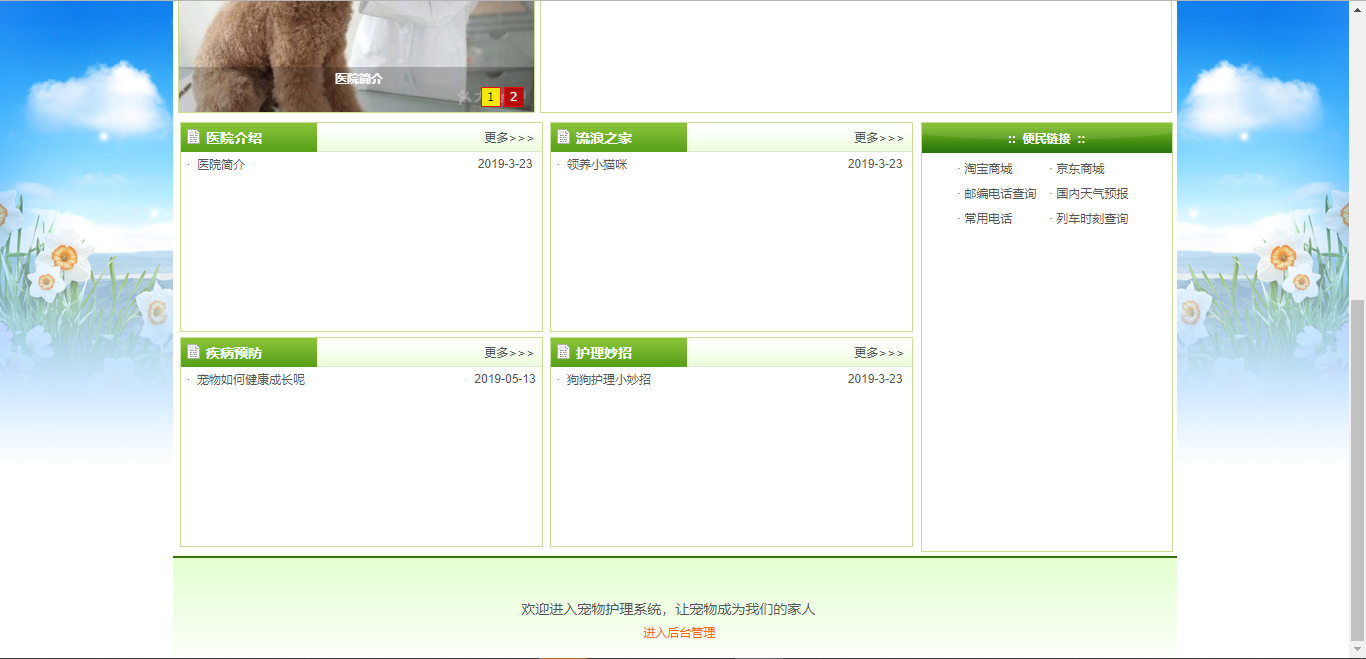Open the 列车时刻查询 link

coord(1092,219)
